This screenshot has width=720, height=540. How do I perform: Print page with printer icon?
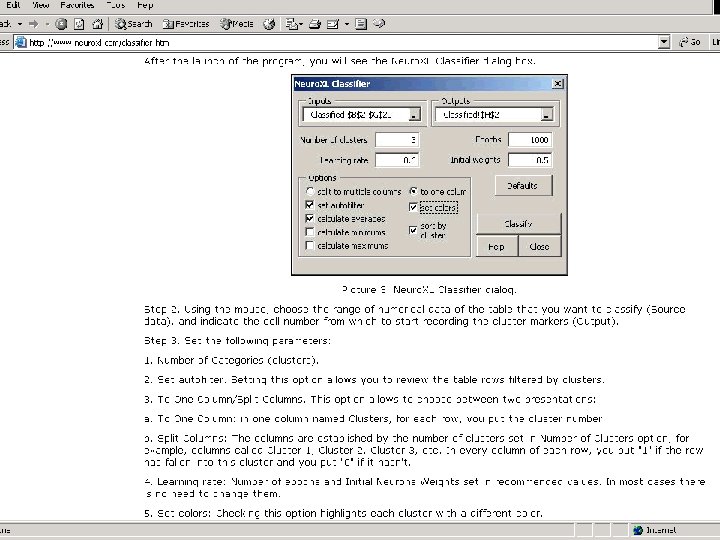[315, 24]
